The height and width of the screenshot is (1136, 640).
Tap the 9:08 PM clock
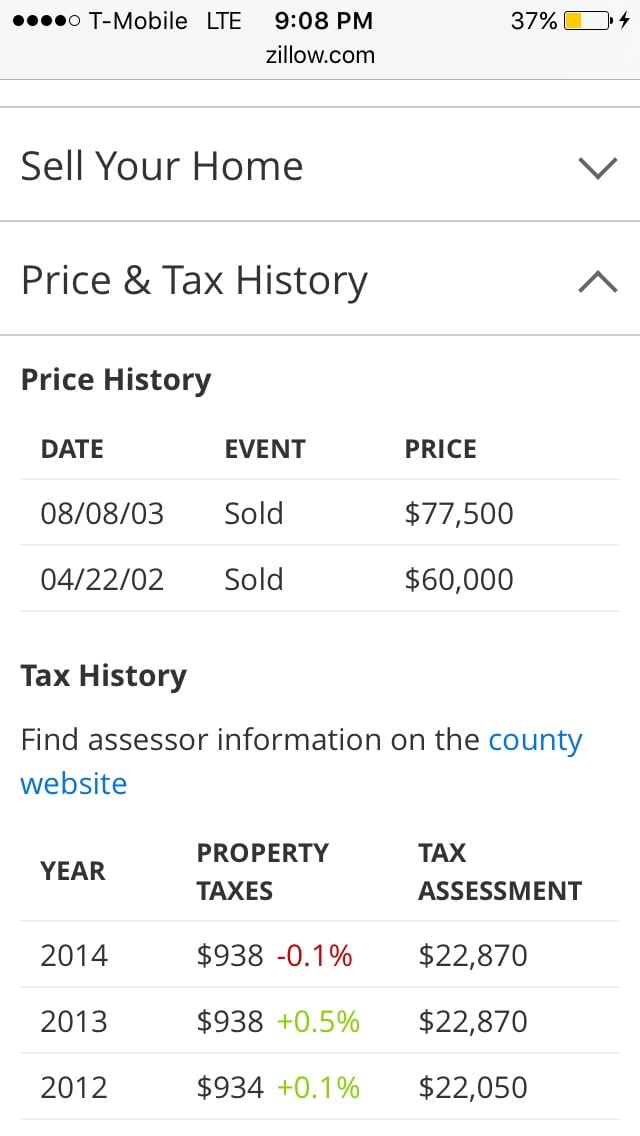click(x=323, y=20)
